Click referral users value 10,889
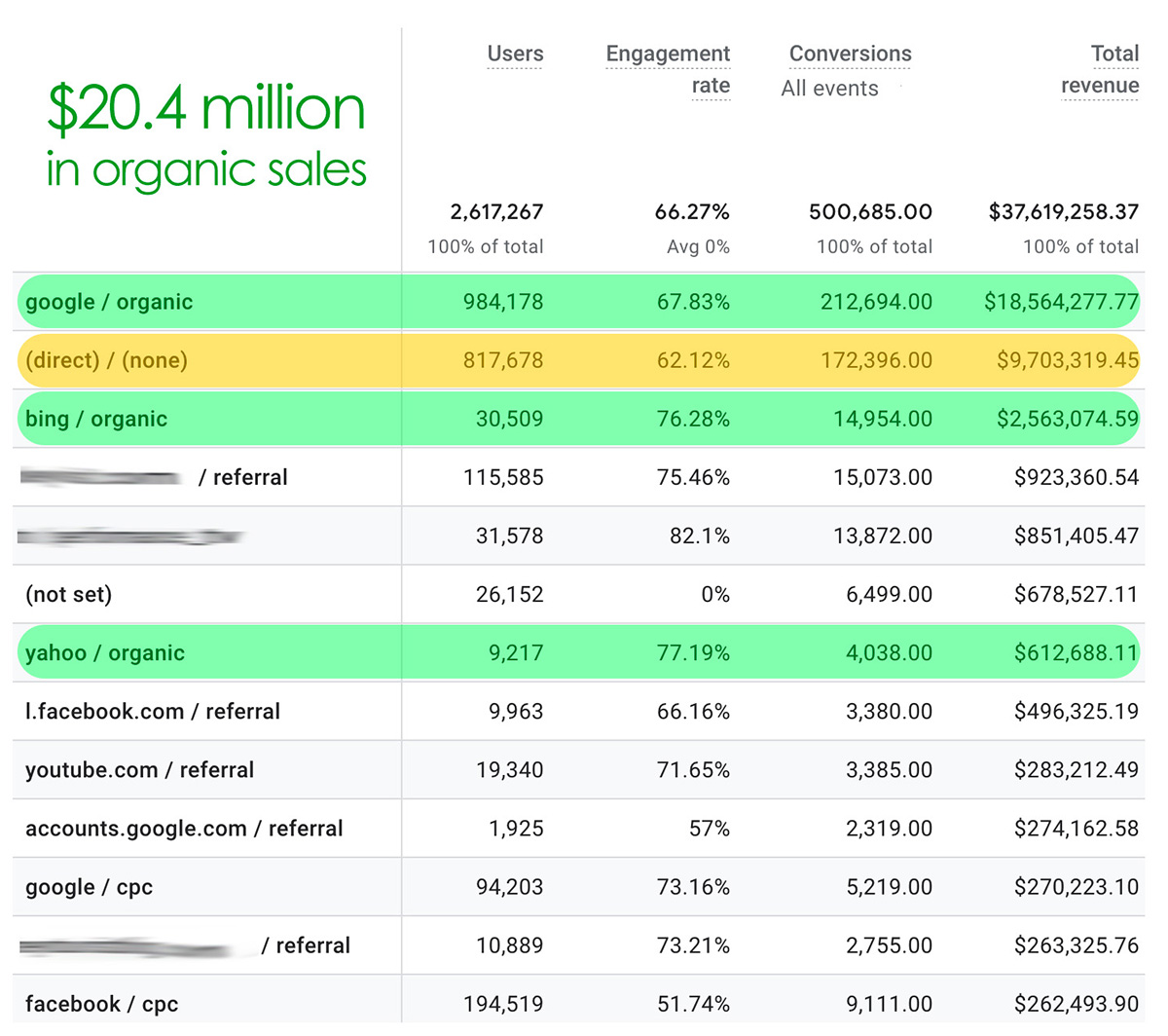Image resolution: width=1168 pixels, height=1036 pixels. pos(509,944)
